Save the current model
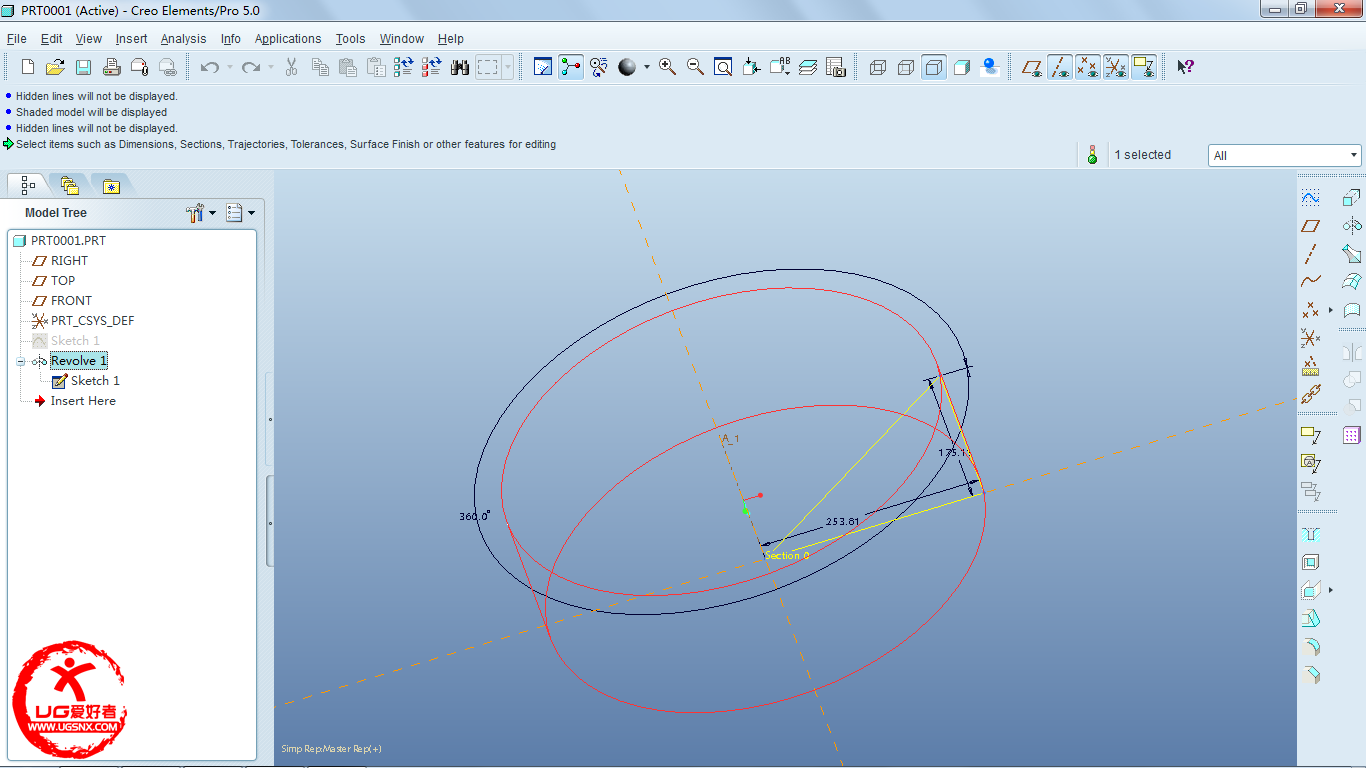The image size is (1366, 768). (84, 67)
